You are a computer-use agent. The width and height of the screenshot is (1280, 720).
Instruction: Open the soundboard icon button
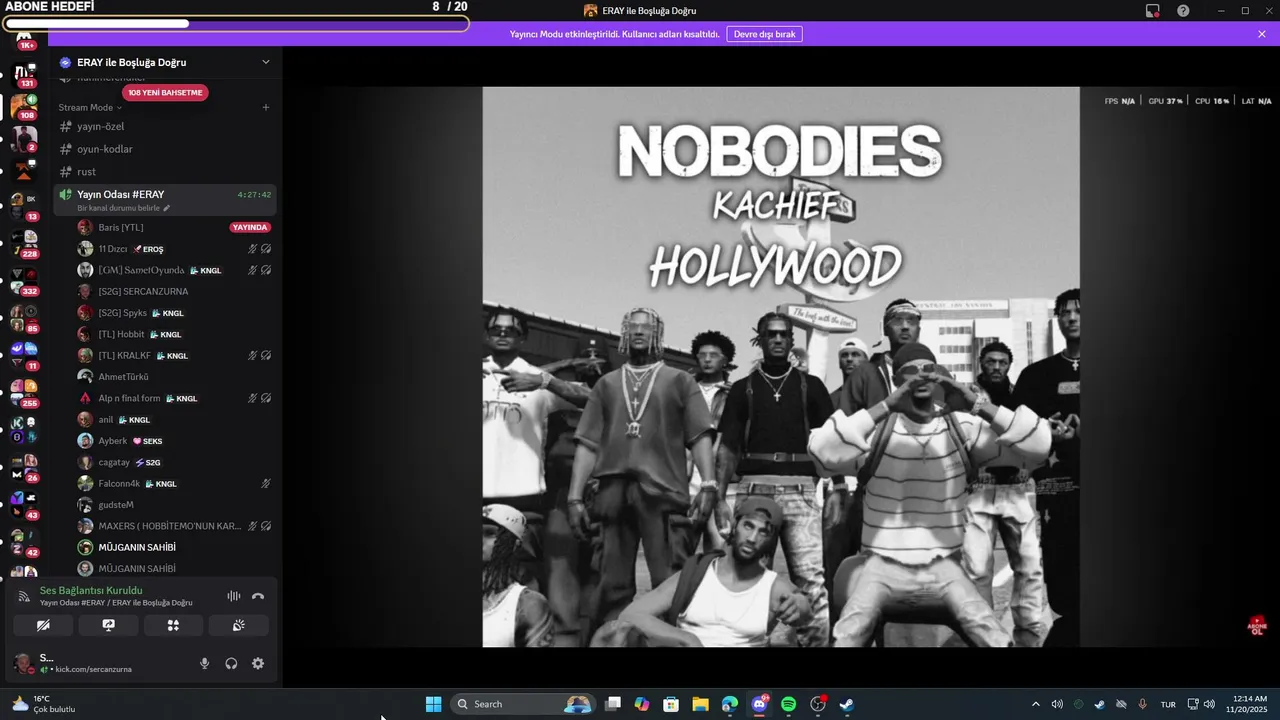point(238,625)
